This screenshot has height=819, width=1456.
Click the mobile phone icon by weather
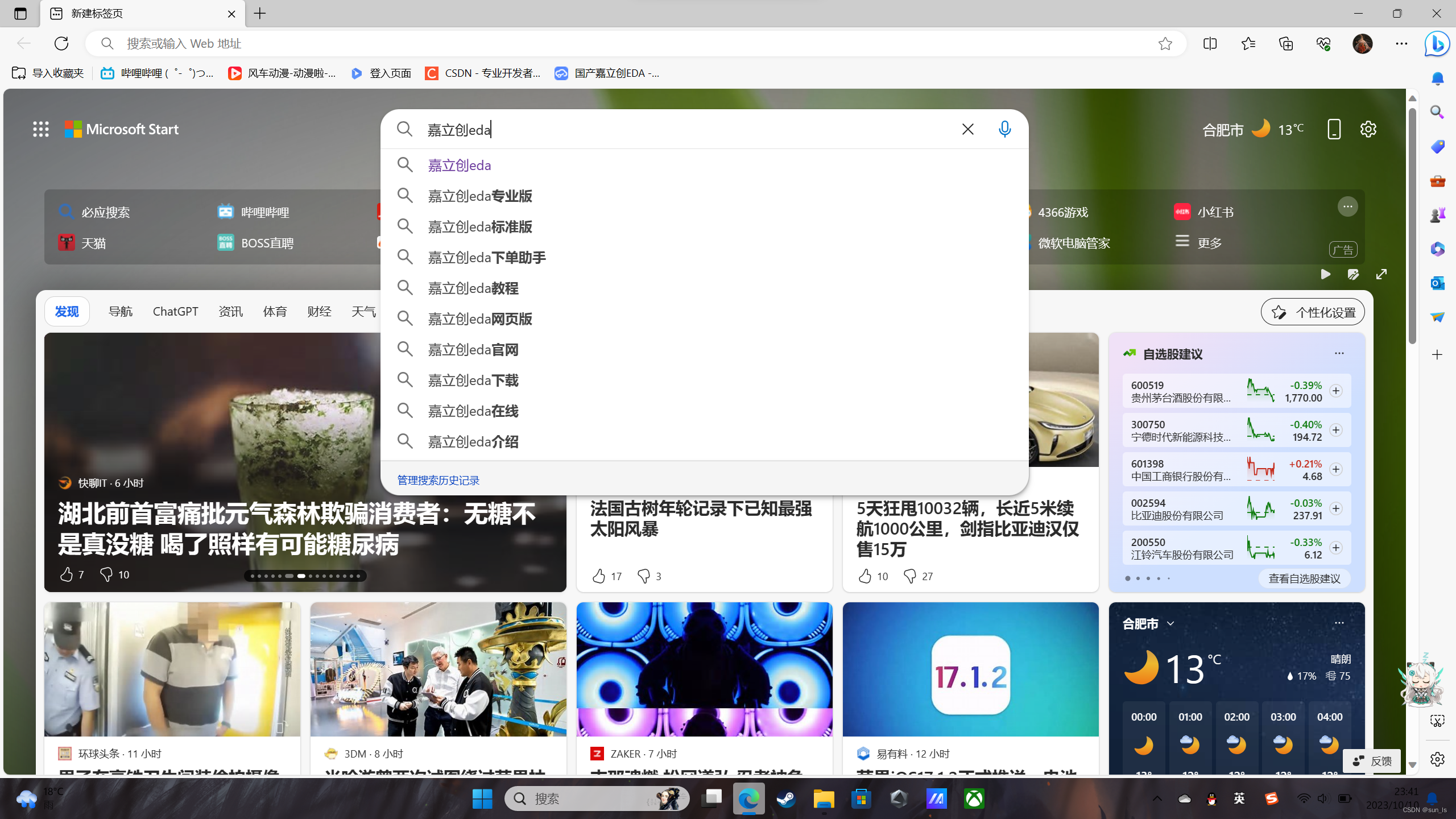point(1334,129)
